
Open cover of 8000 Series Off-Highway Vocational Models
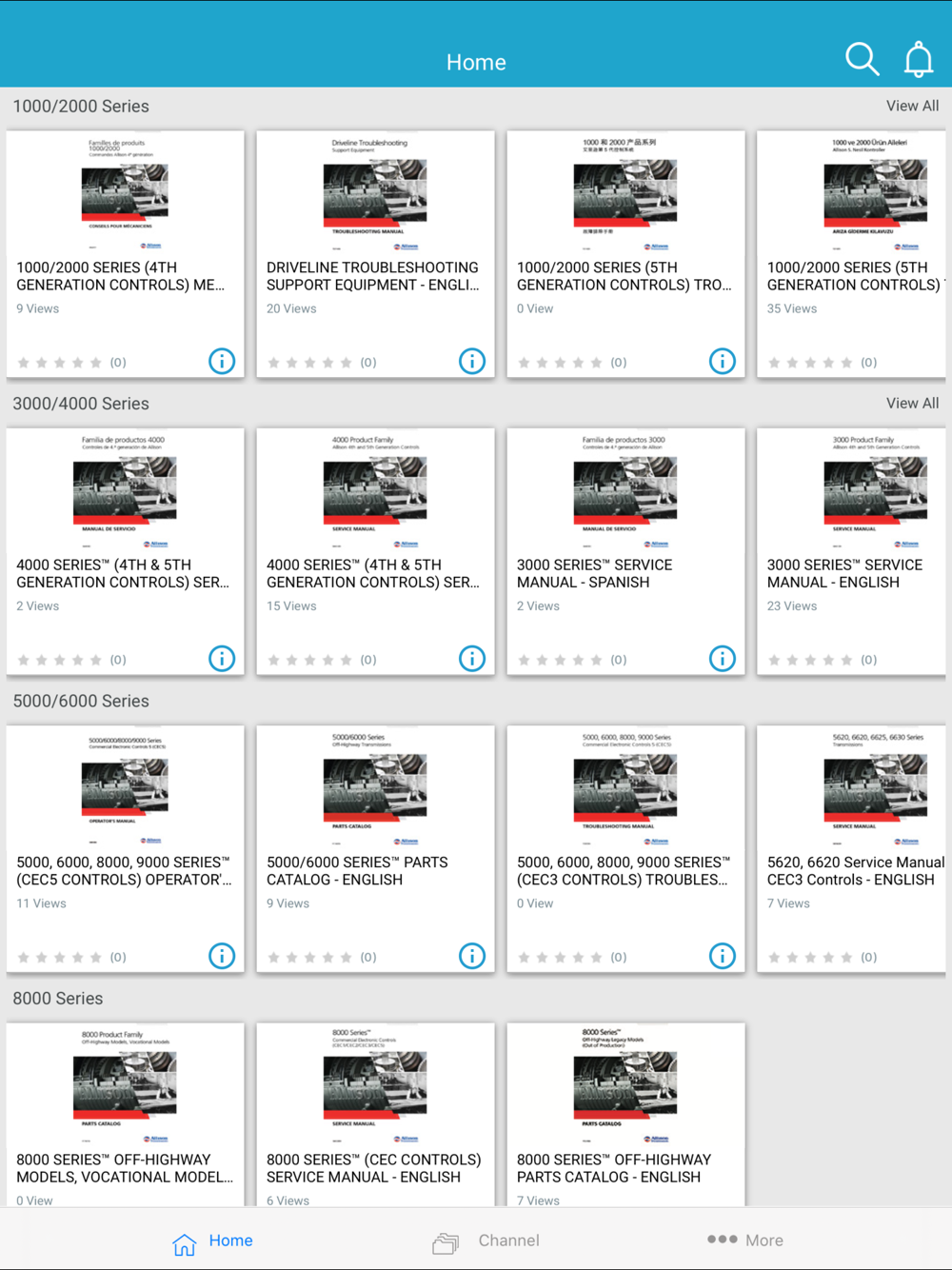tap(125, 1084)
